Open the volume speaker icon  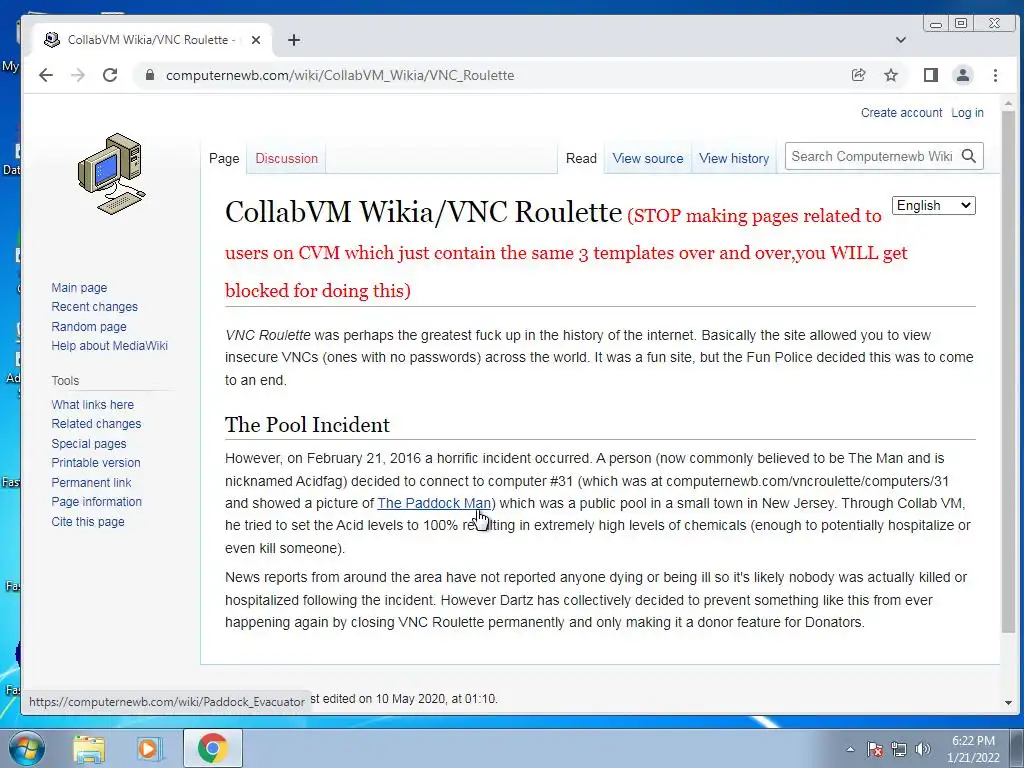click(x=923, y=749)
